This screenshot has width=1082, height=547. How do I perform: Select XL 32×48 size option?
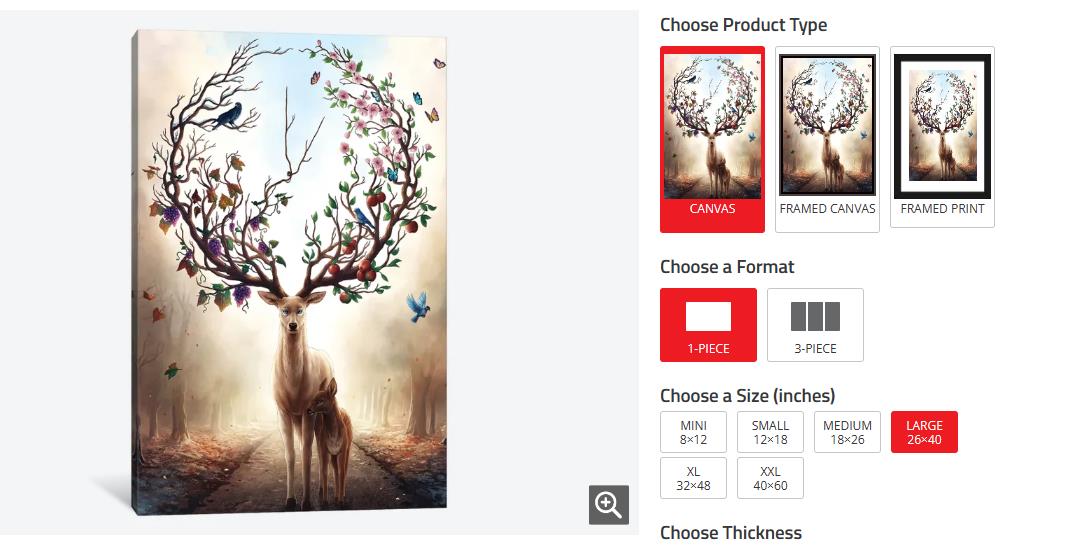(x=694, y=478)
